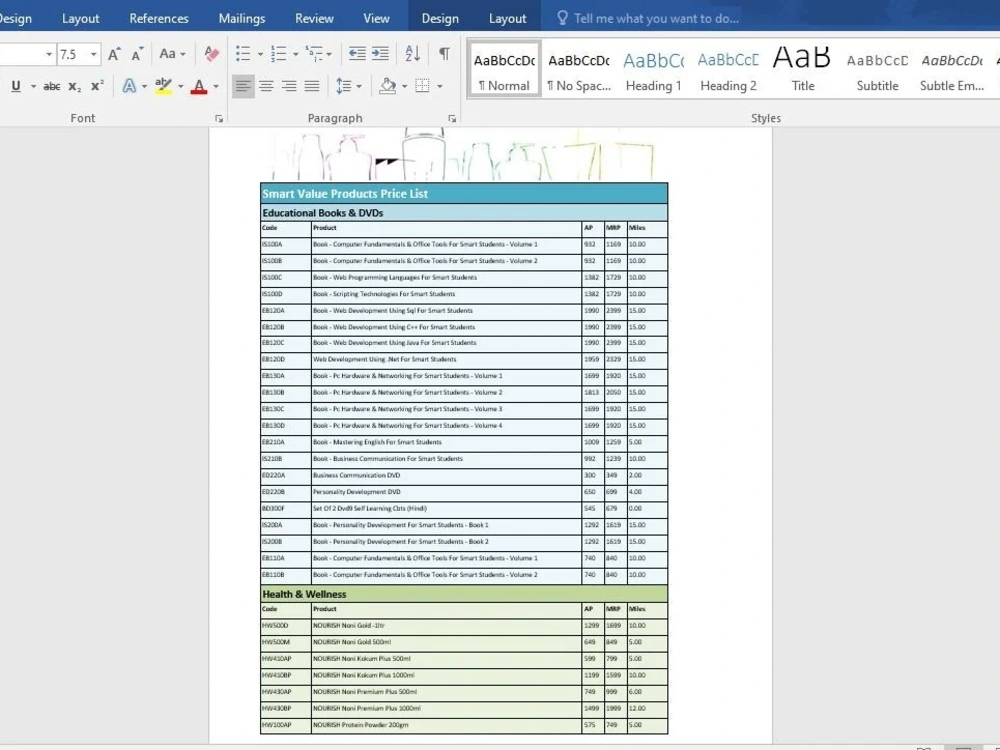Click the Shading paint bucket icon

point(387,86)
